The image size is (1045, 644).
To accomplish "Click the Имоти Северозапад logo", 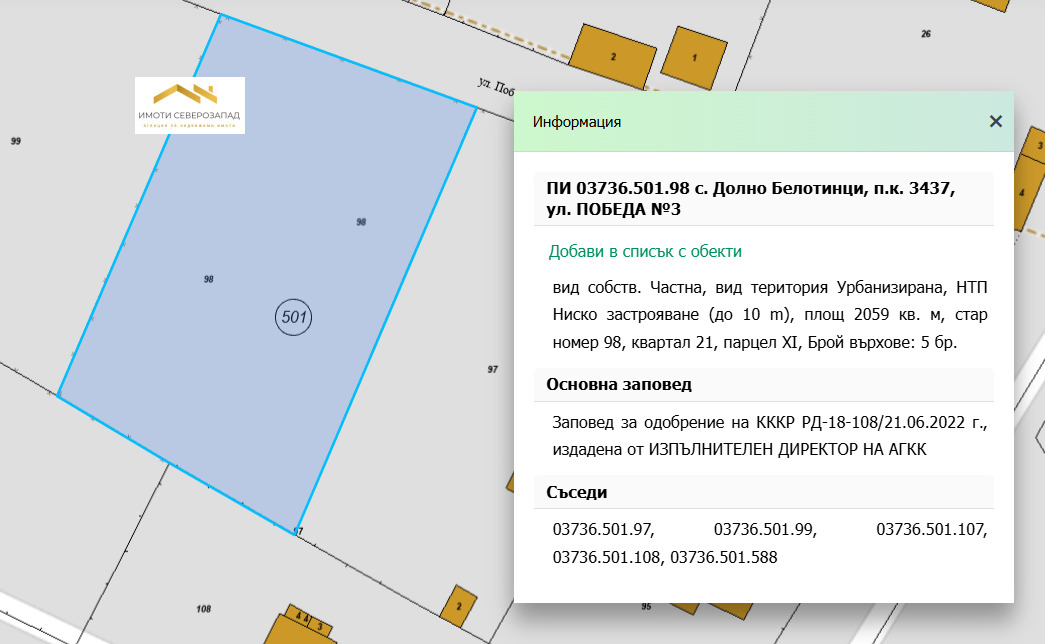I will [190, 105].
